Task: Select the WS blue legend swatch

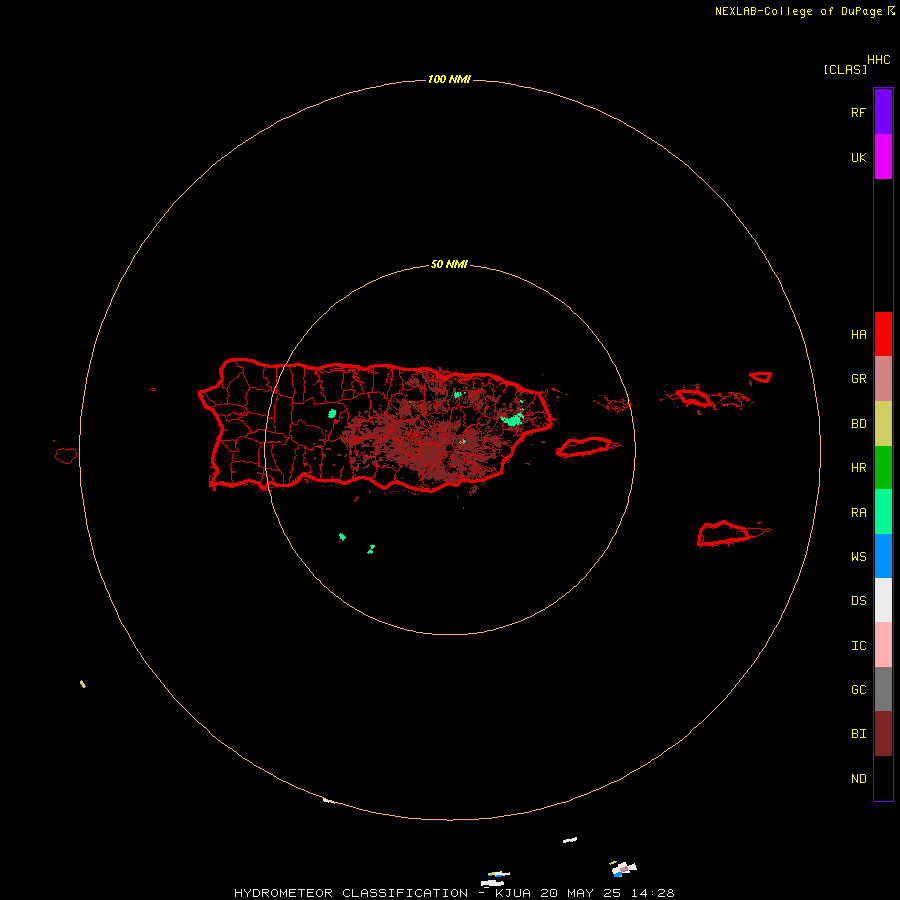Action: tap(883, 556)
